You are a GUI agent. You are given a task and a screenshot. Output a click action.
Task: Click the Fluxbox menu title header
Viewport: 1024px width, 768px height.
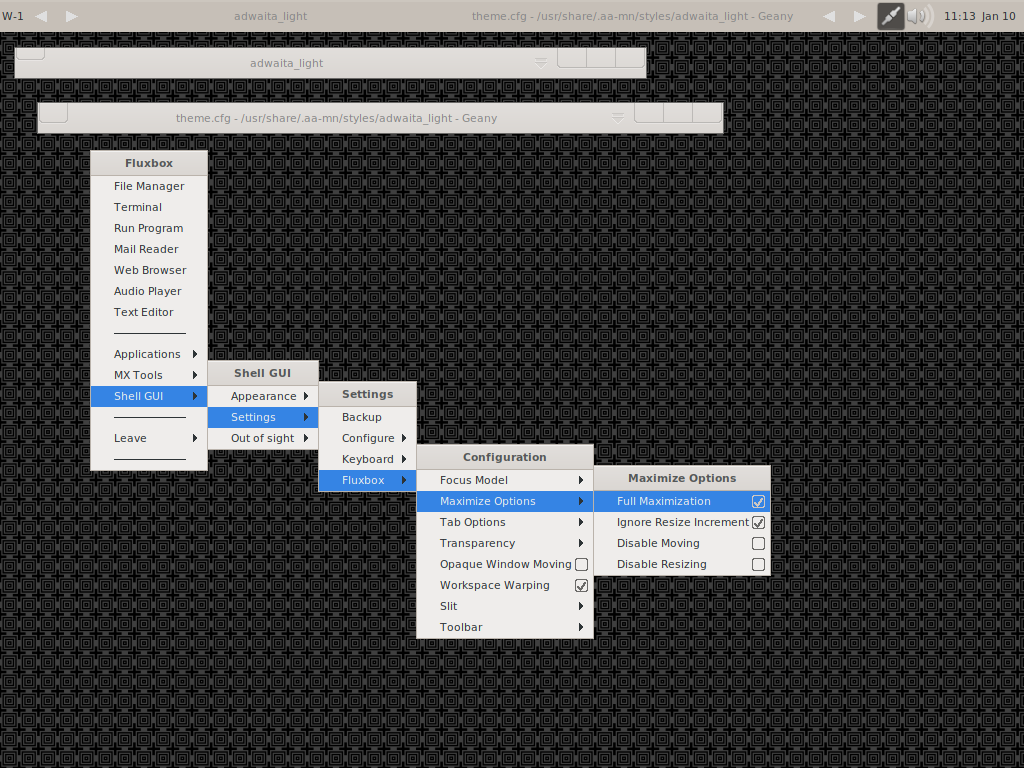pyautogui.click(x=149, y=163)
